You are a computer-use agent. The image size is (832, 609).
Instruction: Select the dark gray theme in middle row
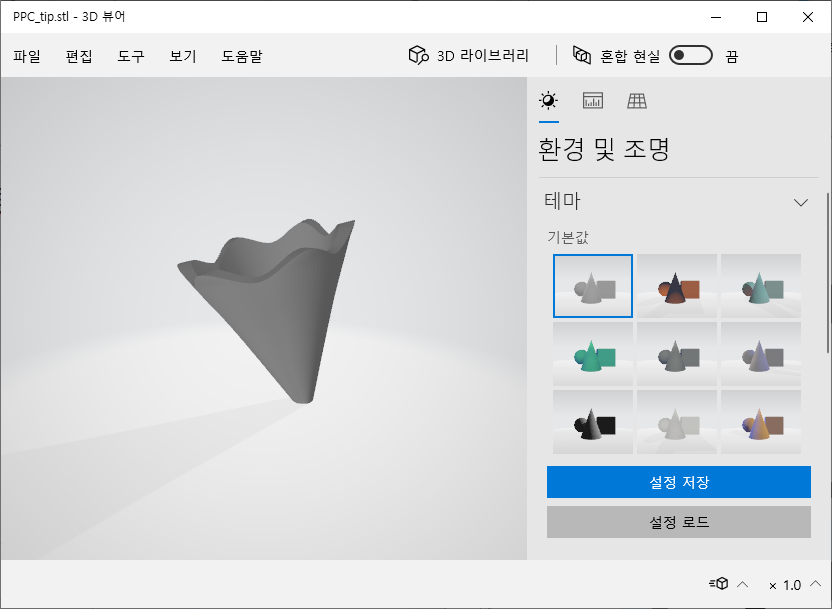click(x=677, y=354)
